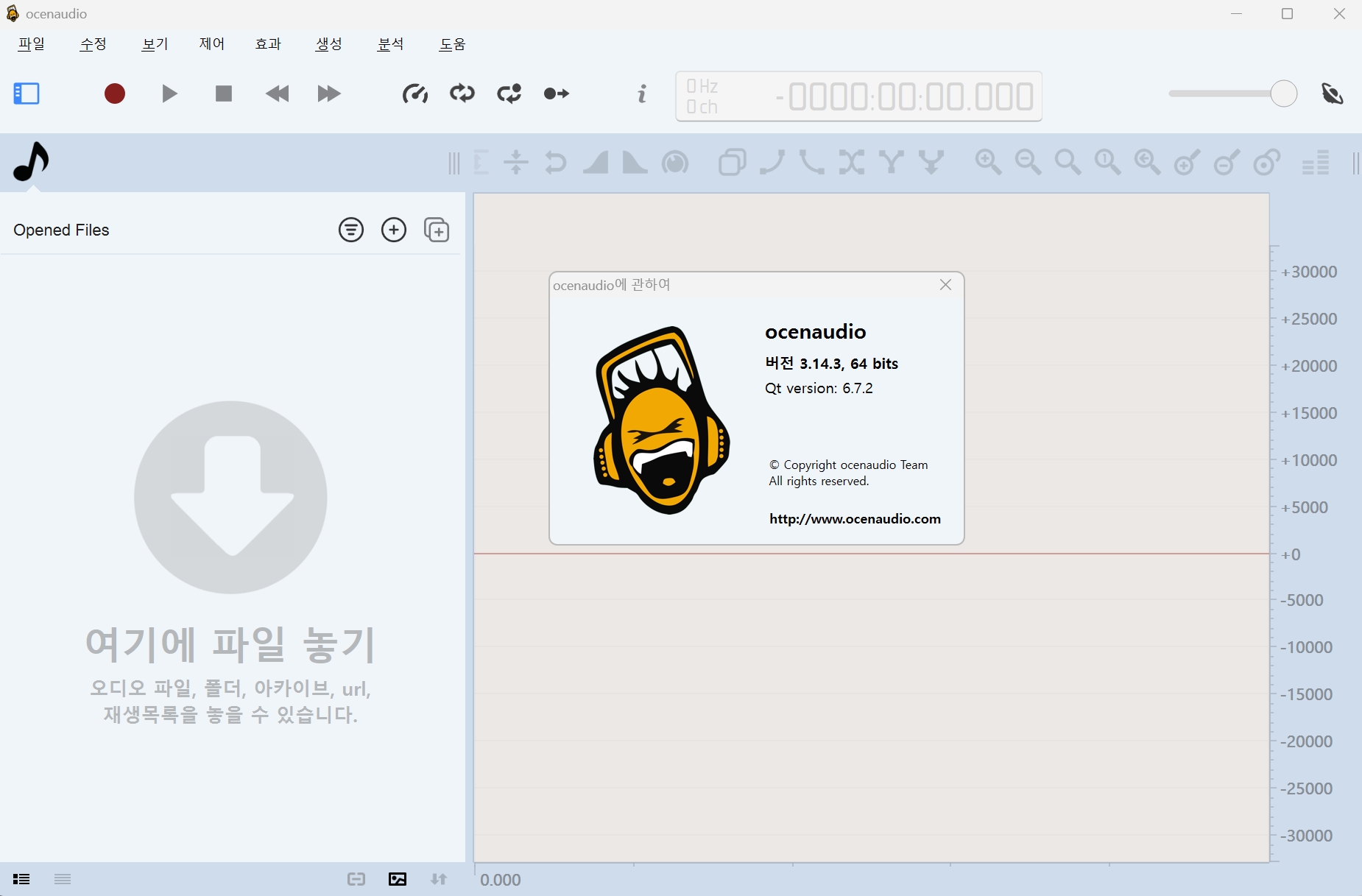Click the center-split arrows icon
1362x896 pixels.
pos(516,162)
